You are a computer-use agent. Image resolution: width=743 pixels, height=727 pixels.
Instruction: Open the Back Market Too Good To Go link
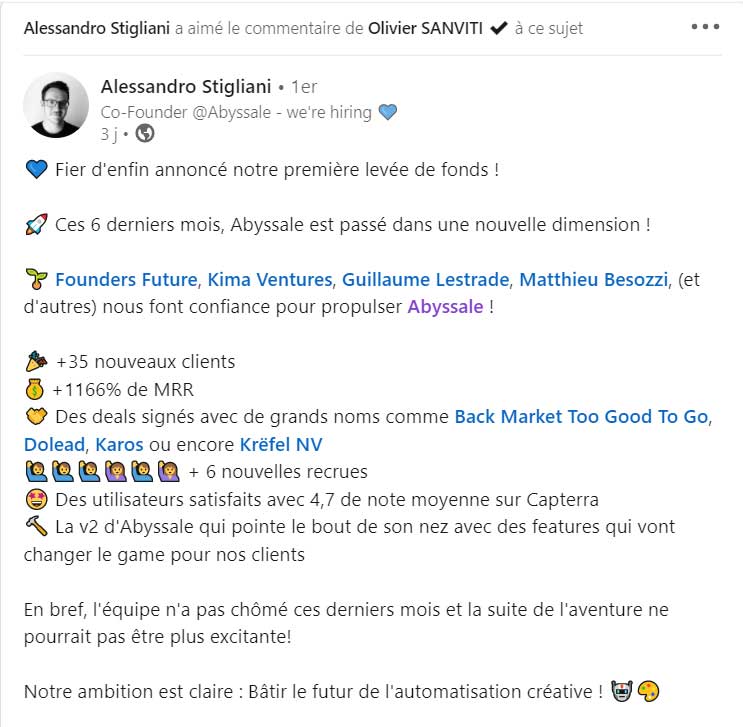pos(581,417)
